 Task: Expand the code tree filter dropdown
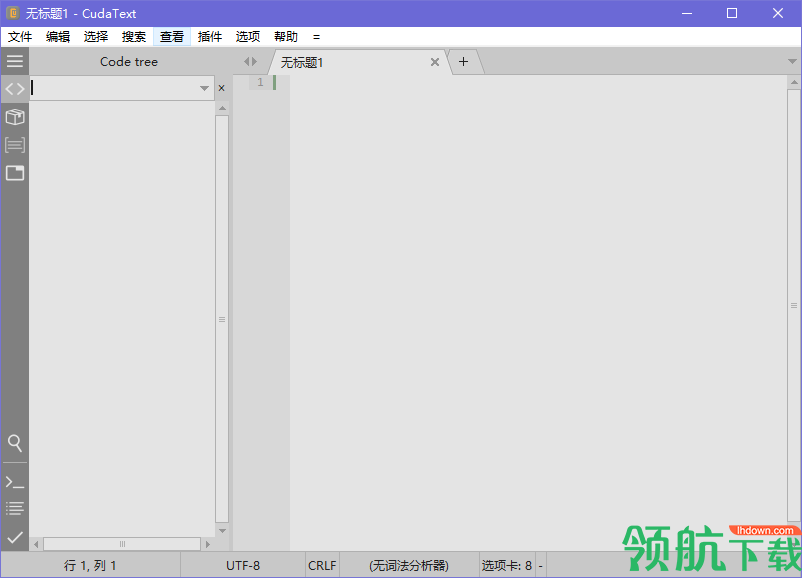point(205,88)
